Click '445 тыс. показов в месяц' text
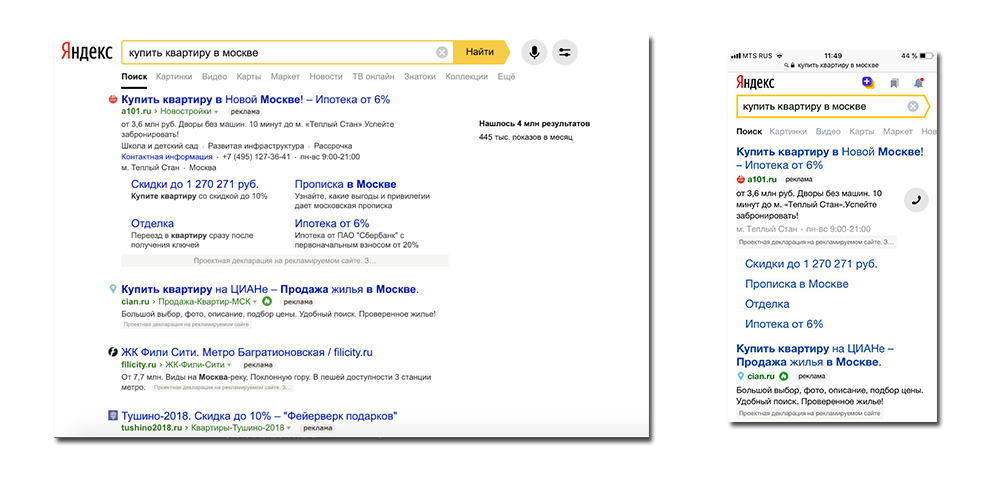1000x479 pixels. pyautogui.click(x=526, y=137)
